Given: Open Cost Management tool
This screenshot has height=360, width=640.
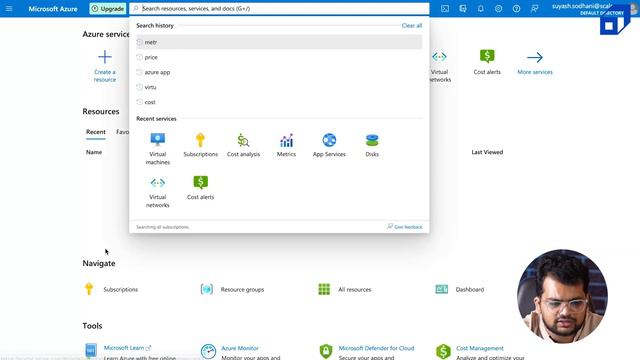Looking at the screenshot, I should tap(480, 348).
